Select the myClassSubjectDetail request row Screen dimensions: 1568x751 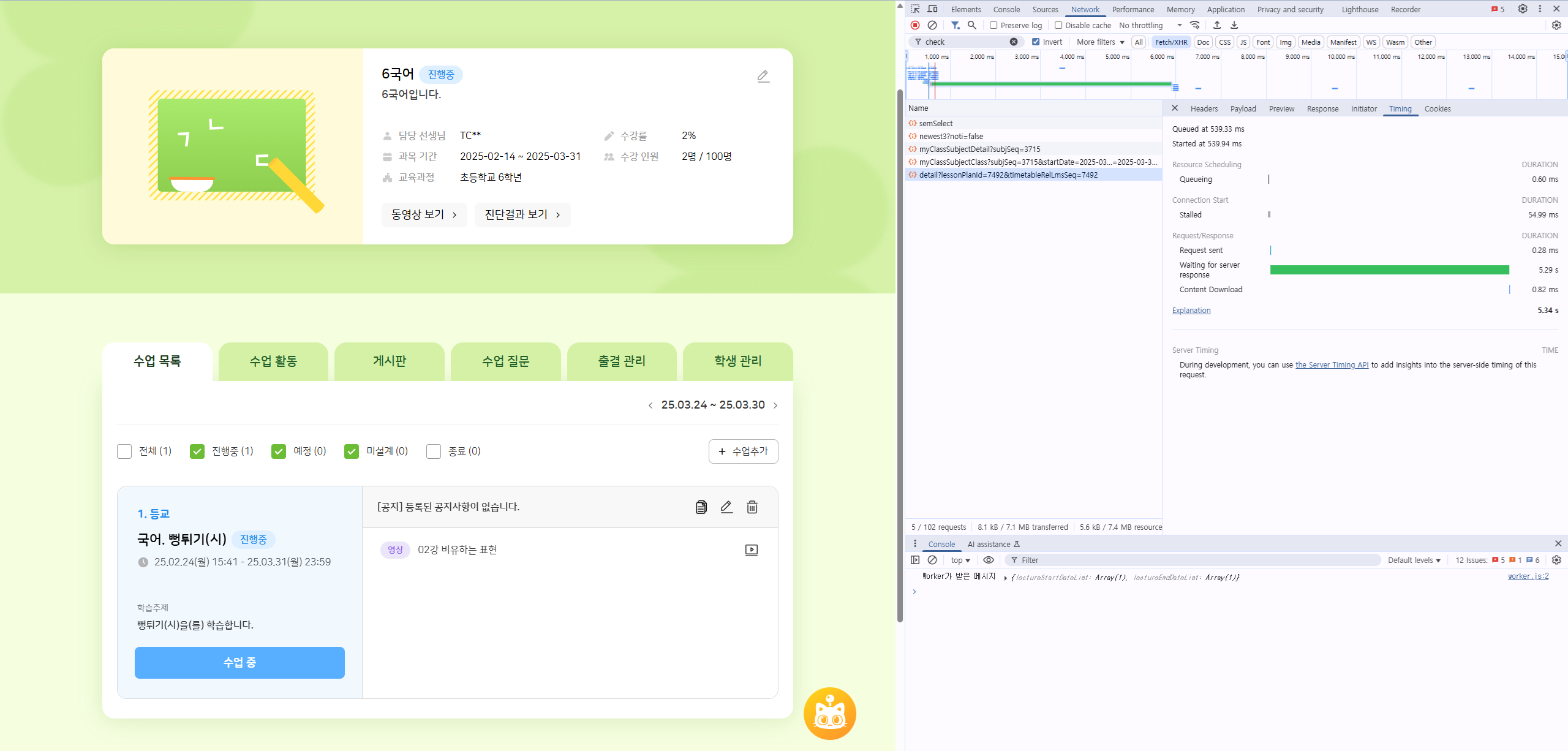pyautogui.click(x=979, y=149)
